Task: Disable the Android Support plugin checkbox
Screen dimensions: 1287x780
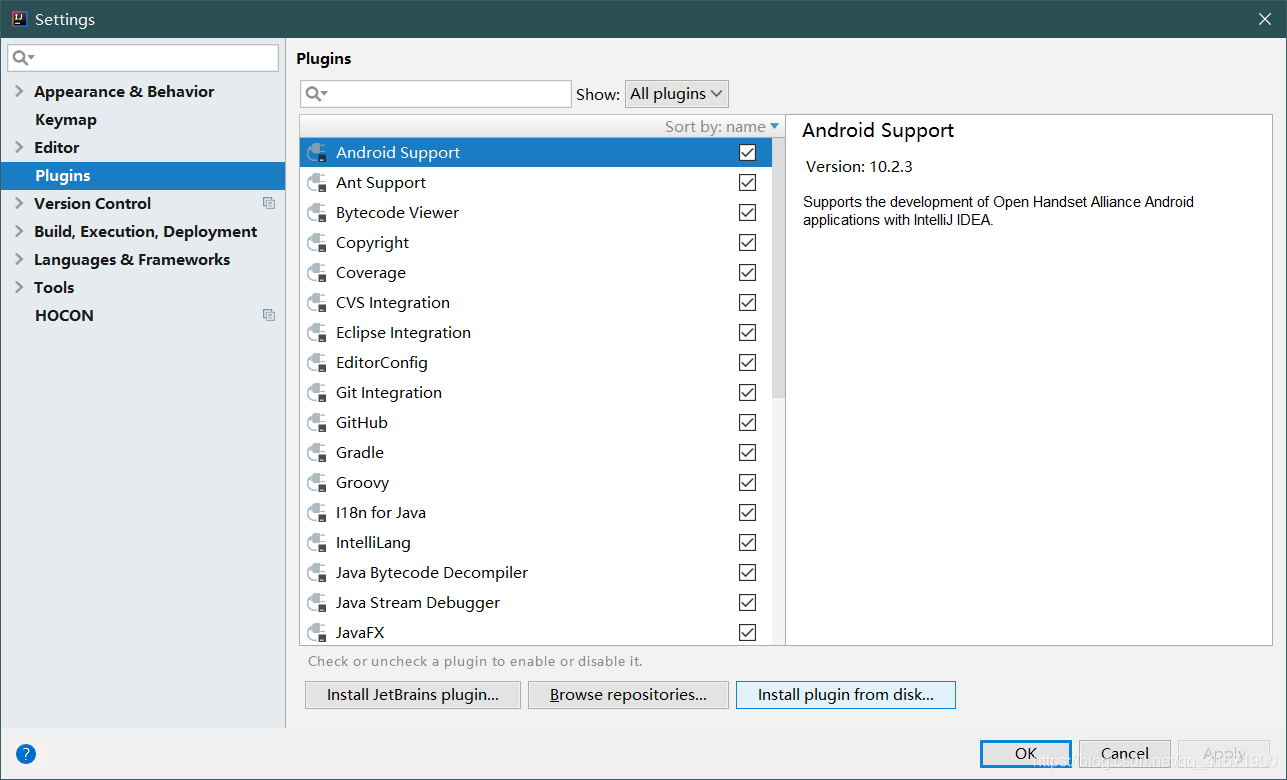Action: 747,153
